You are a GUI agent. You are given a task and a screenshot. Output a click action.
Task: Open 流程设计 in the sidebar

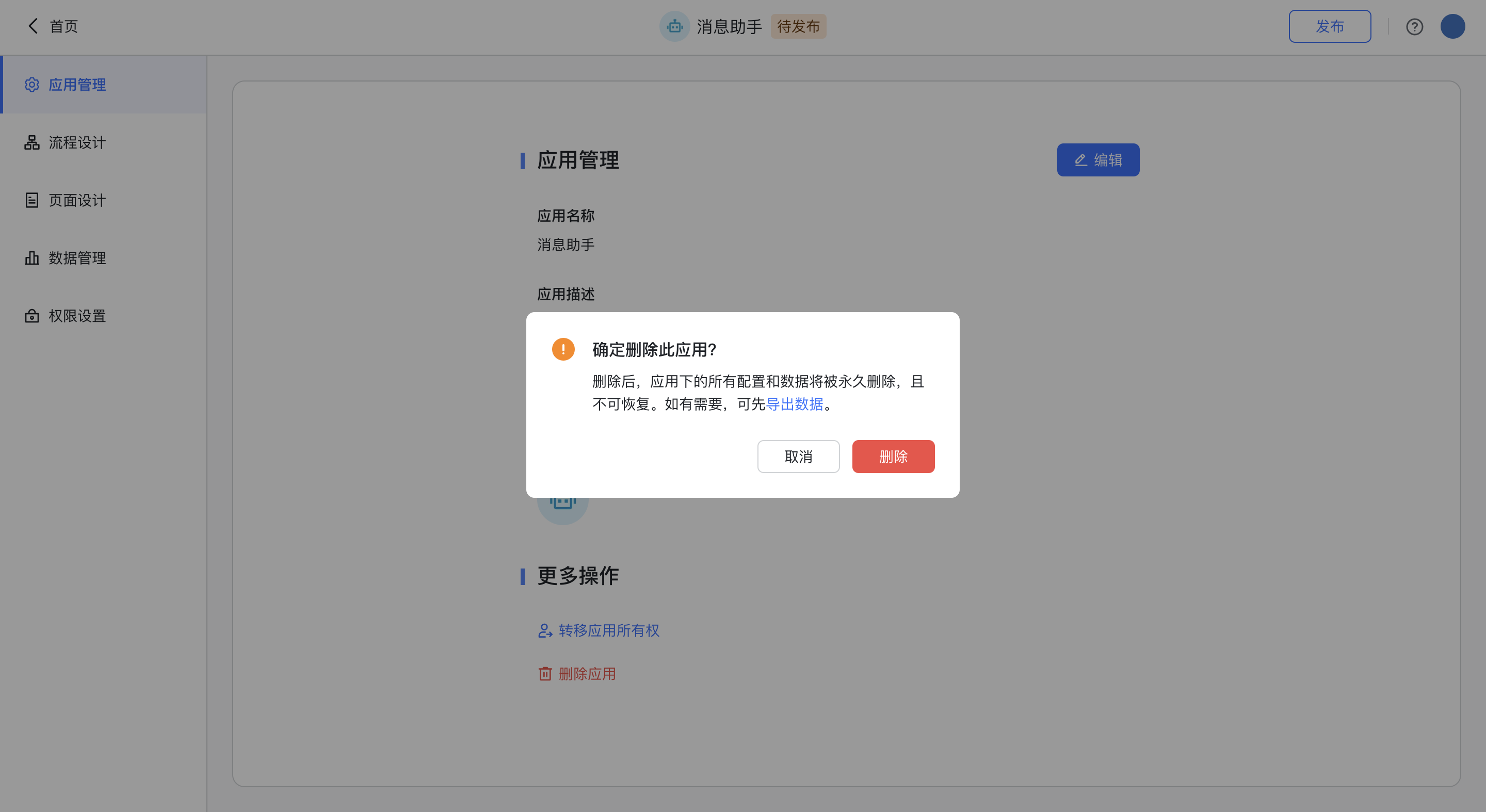pyautogui.click(x=104, y=142)
